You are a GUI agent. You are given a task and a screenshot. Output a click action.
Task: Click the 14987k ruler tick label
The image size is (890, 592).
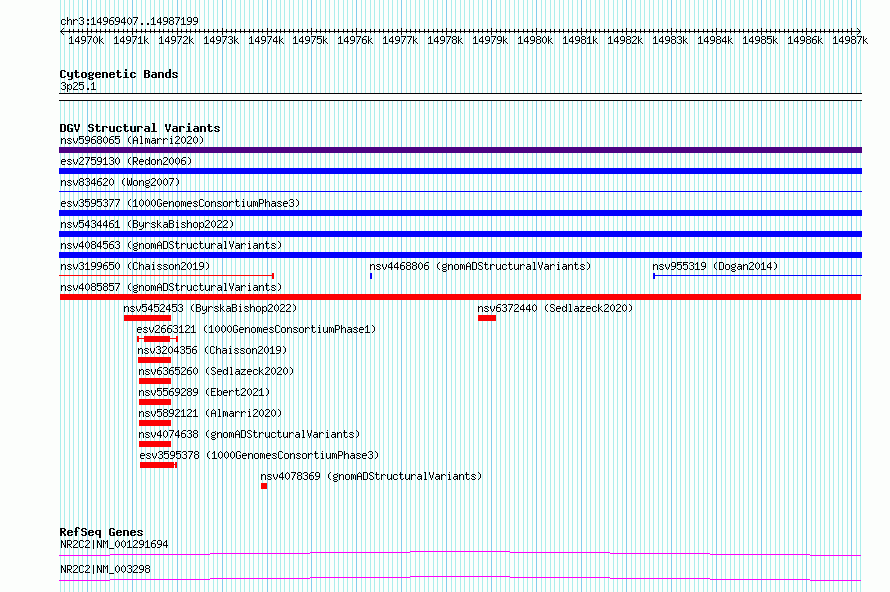[x=850, y=40]
